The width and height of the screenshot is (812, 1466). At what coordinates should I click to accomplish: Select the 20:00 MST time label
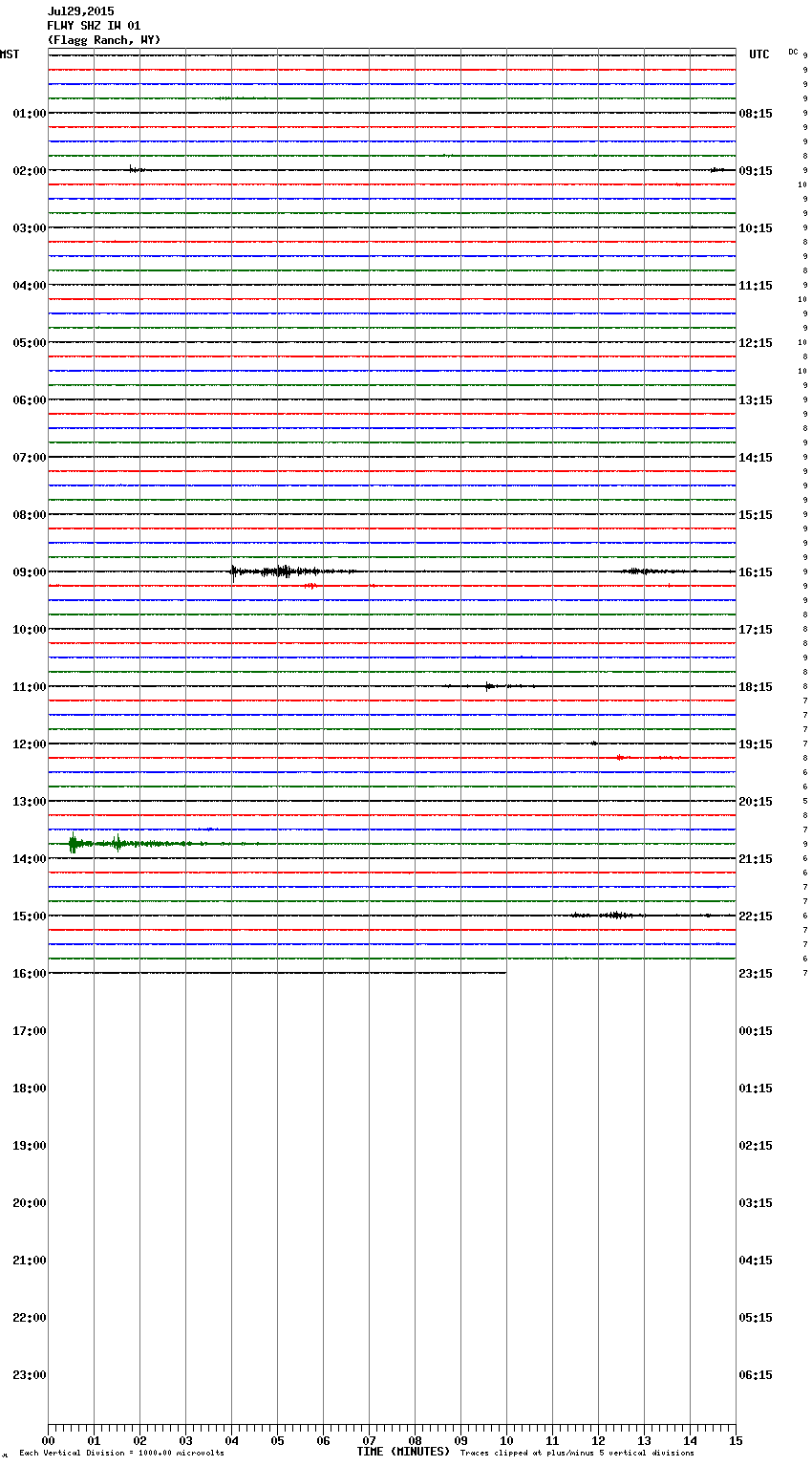point(29,1203)
